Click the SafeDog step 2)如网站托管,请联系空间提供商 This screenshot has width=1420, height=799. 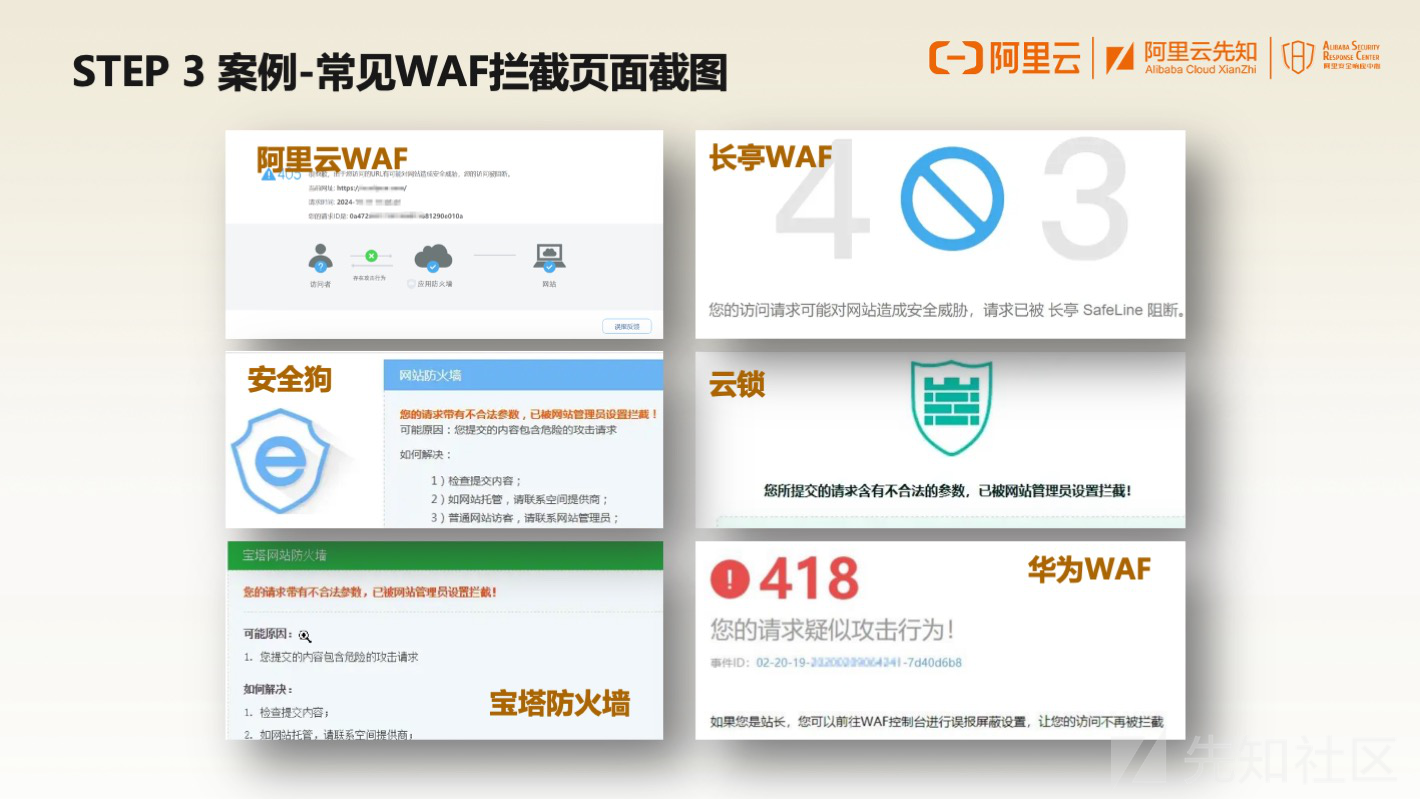(x=520, y=499)
